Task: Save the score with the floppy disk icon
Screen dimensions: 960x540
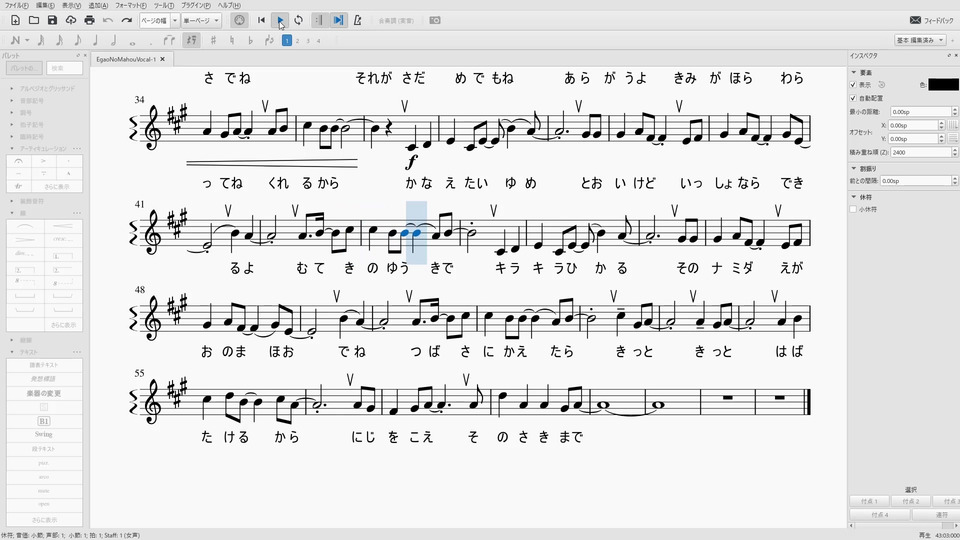Action: pos(52,20)
